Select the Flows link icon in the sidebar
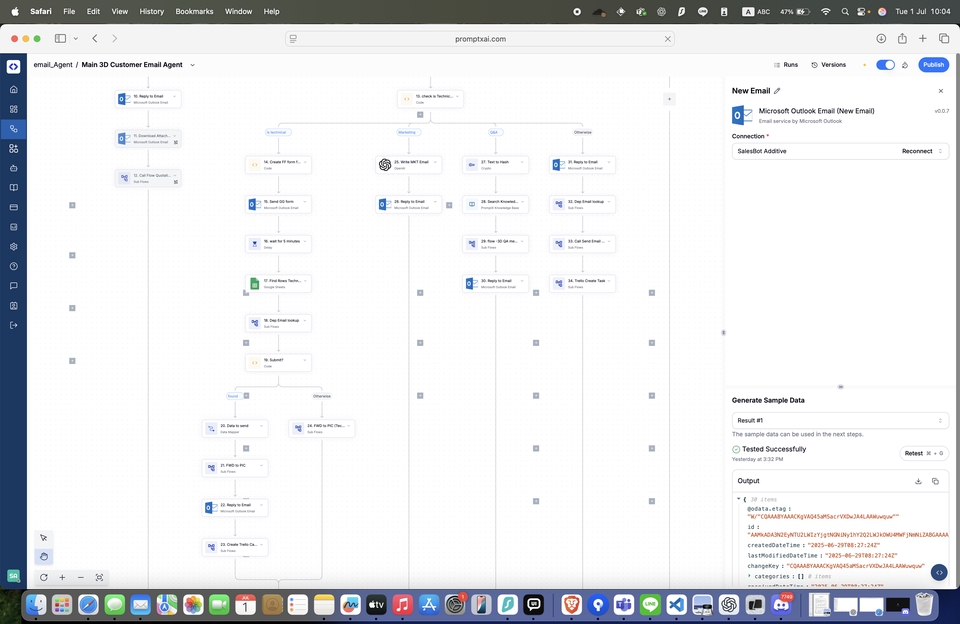Viewport: 960px width, 624px height. (x=13, y=129)
